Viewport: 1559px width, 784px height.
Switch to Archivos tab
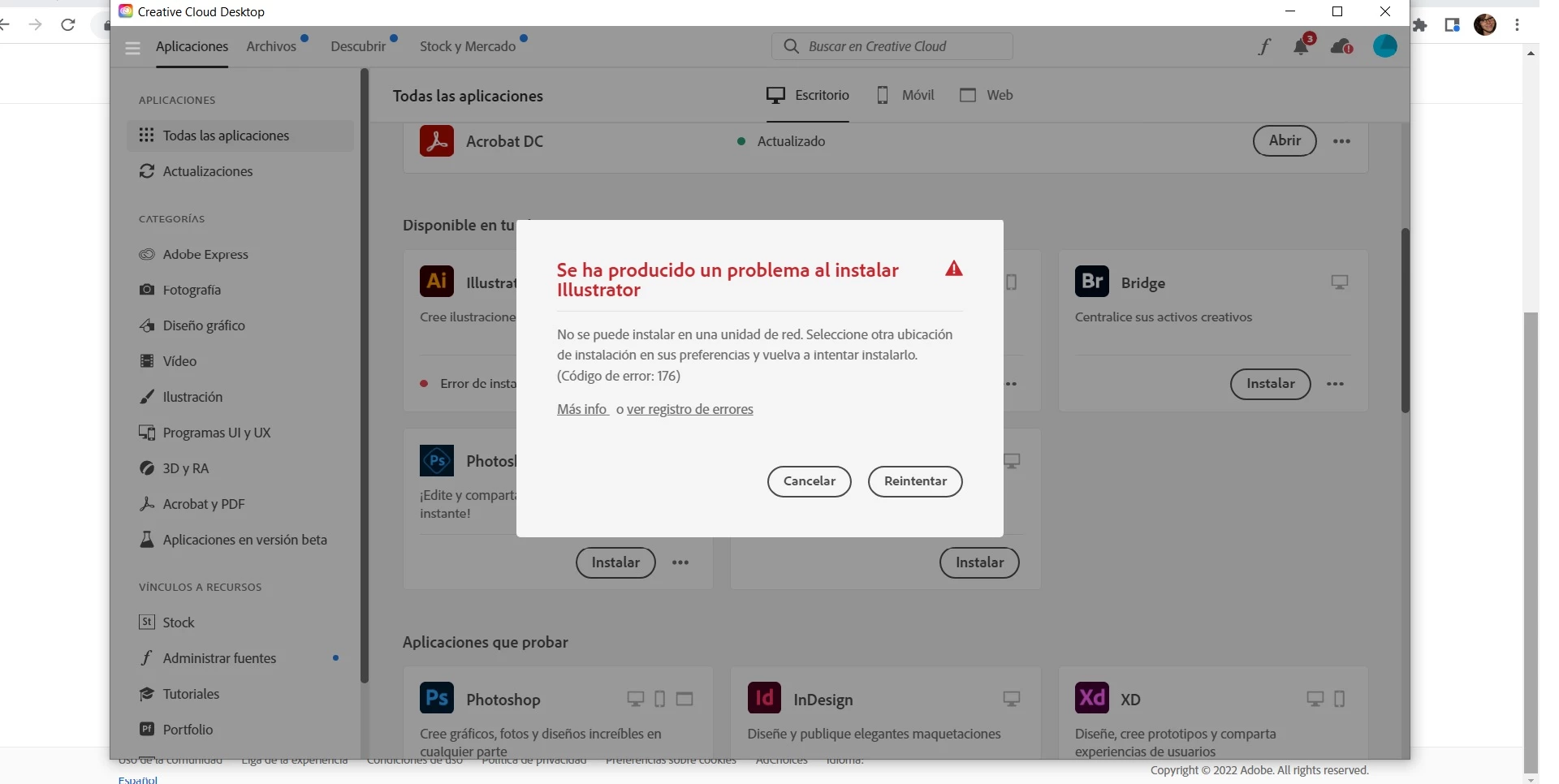pyautogui.click(x=271, y=46)
